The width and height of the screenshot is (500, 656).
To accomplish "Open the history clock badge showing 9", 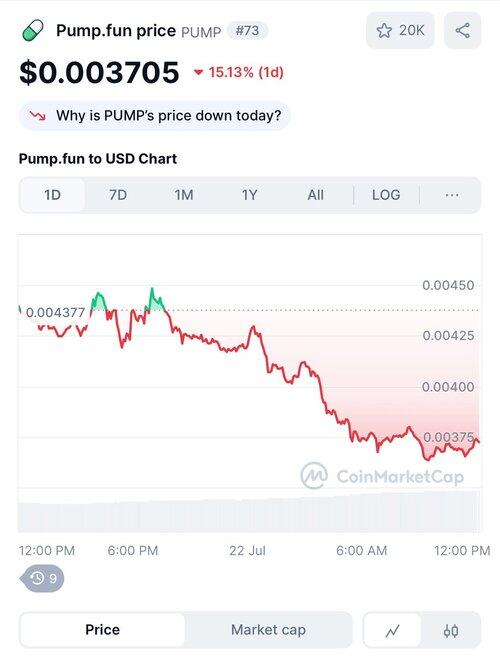I will [x=42, y=578].
